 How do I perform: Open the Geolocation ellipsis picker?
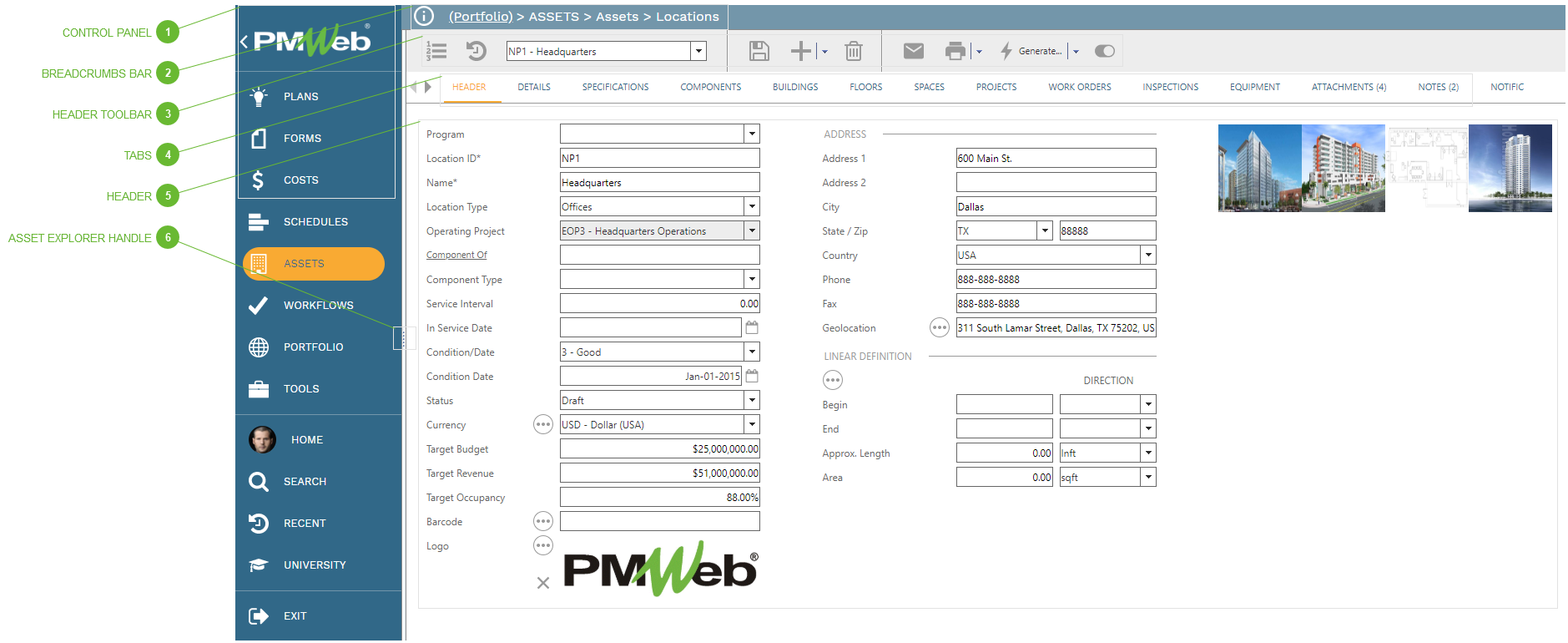tap(939, 328)
